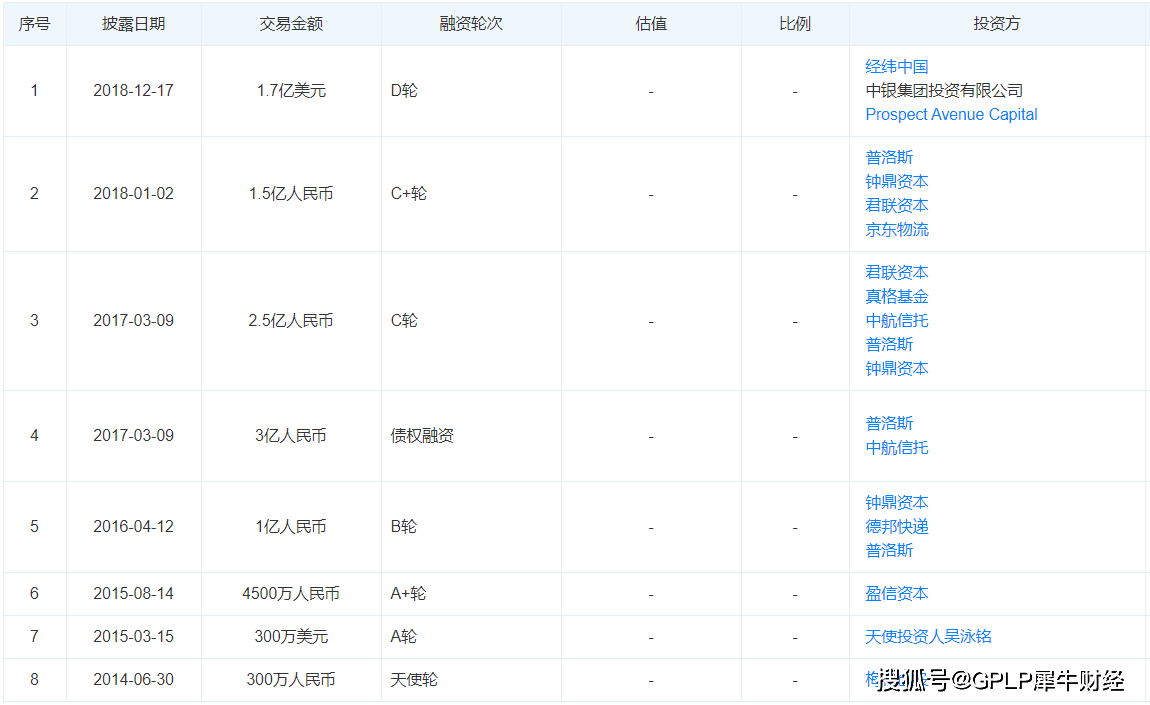
Task: Click the 3亿人民币 amount cell
Action: click(x=291, y=436)
